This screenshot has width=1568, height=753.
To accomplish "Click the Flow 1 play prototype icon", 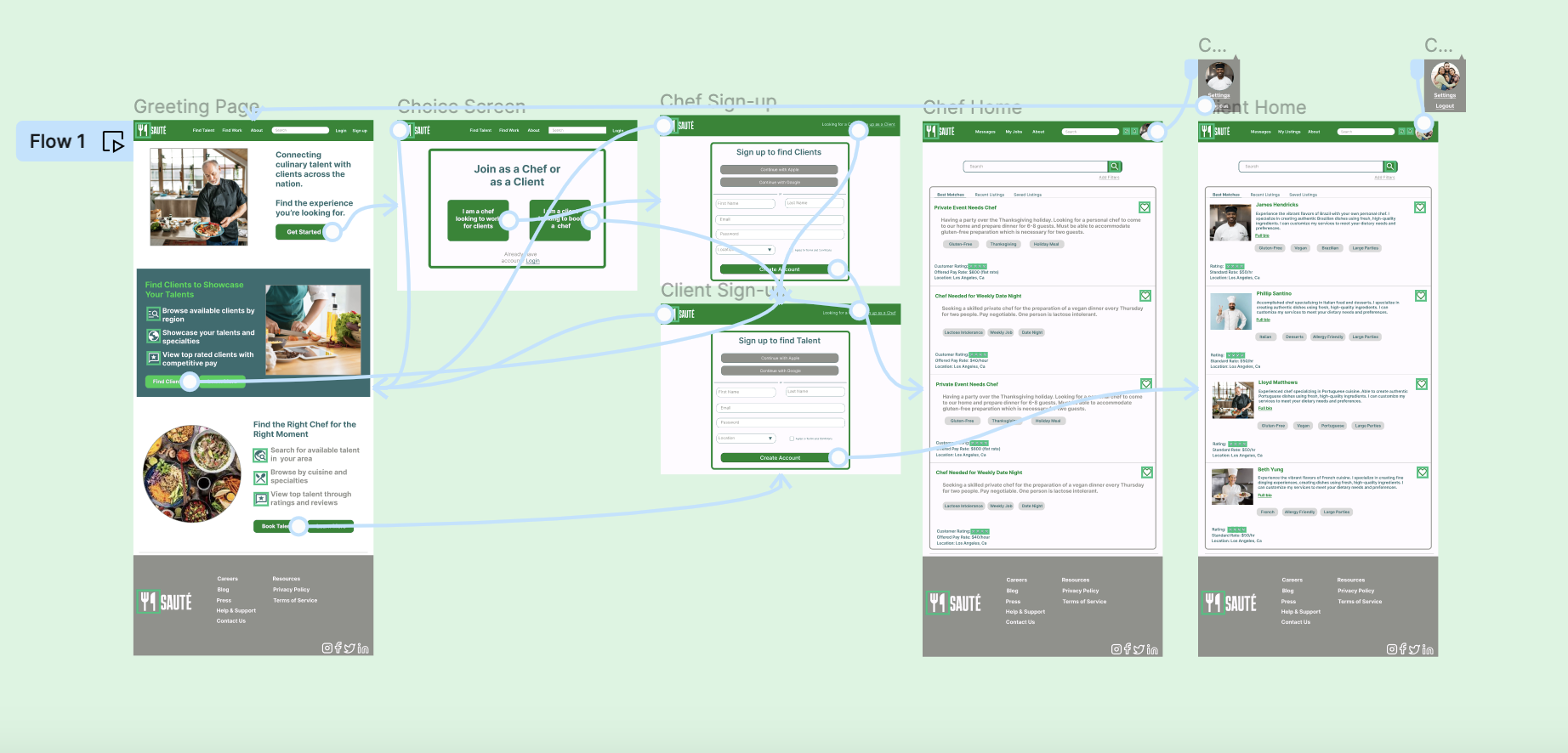I will click(x=112, y=142).
